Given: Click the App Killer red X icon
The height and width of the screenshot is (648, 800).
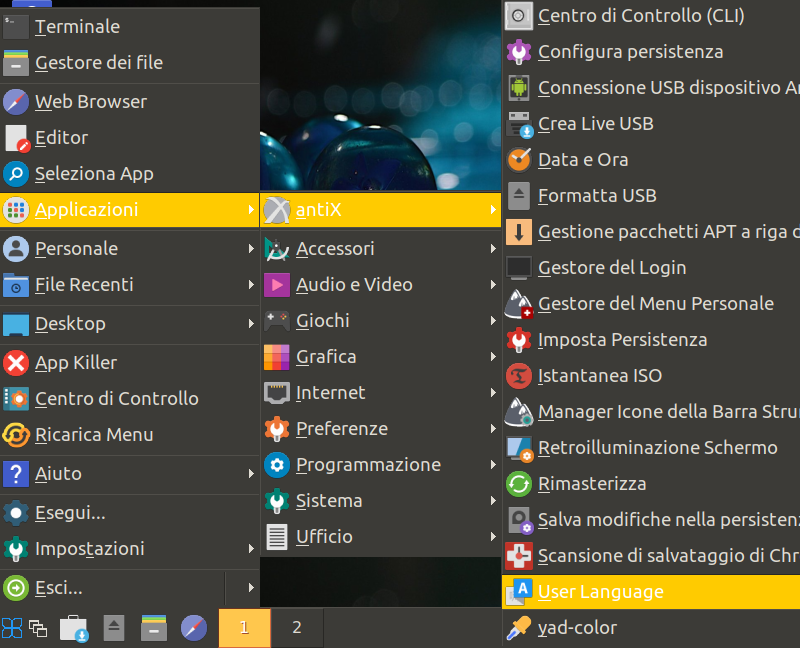Looking at the screenshot, I should (16, 363).
